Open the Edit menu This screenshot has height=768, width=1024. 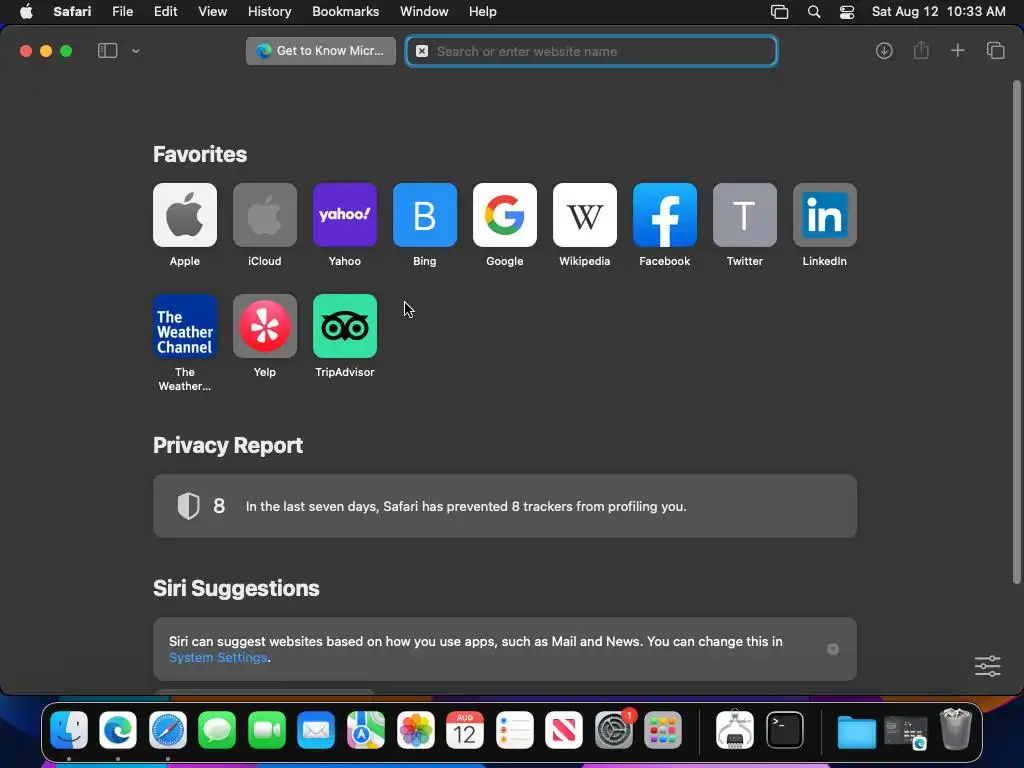coord(165,12)
